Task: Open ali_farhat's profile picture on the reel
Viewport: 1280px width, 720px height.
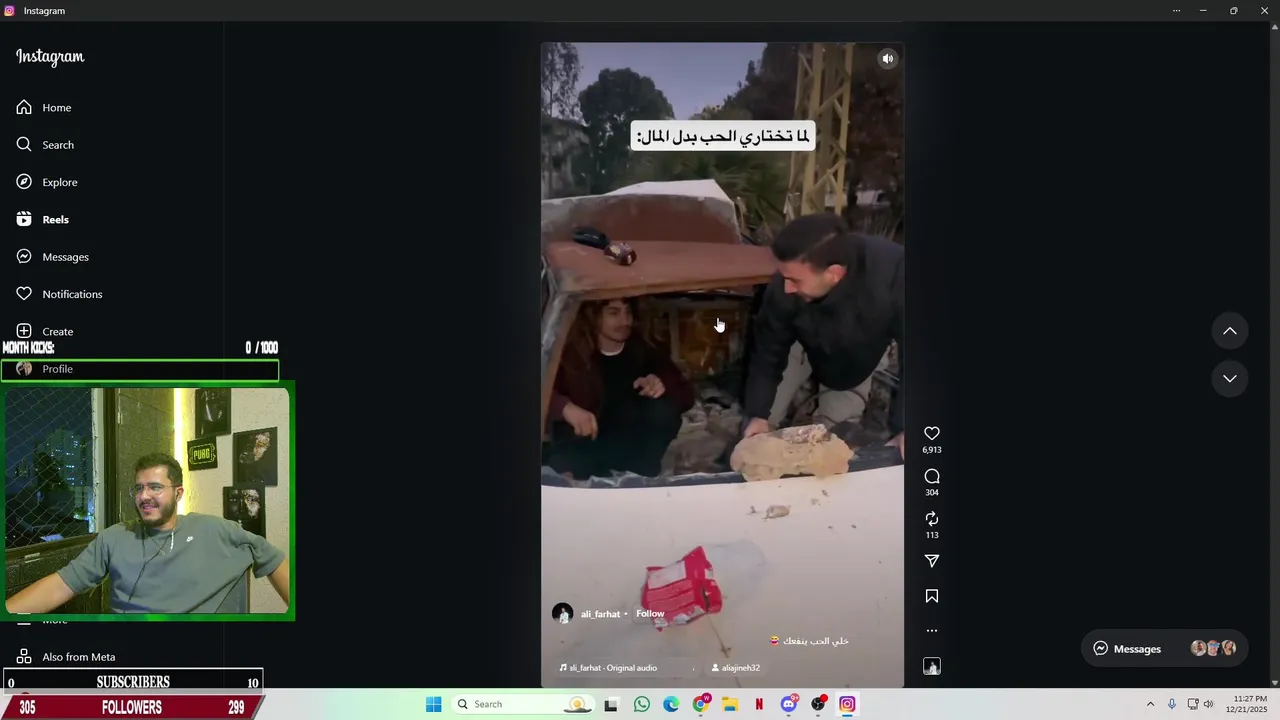Action: (x=563, y=614)
